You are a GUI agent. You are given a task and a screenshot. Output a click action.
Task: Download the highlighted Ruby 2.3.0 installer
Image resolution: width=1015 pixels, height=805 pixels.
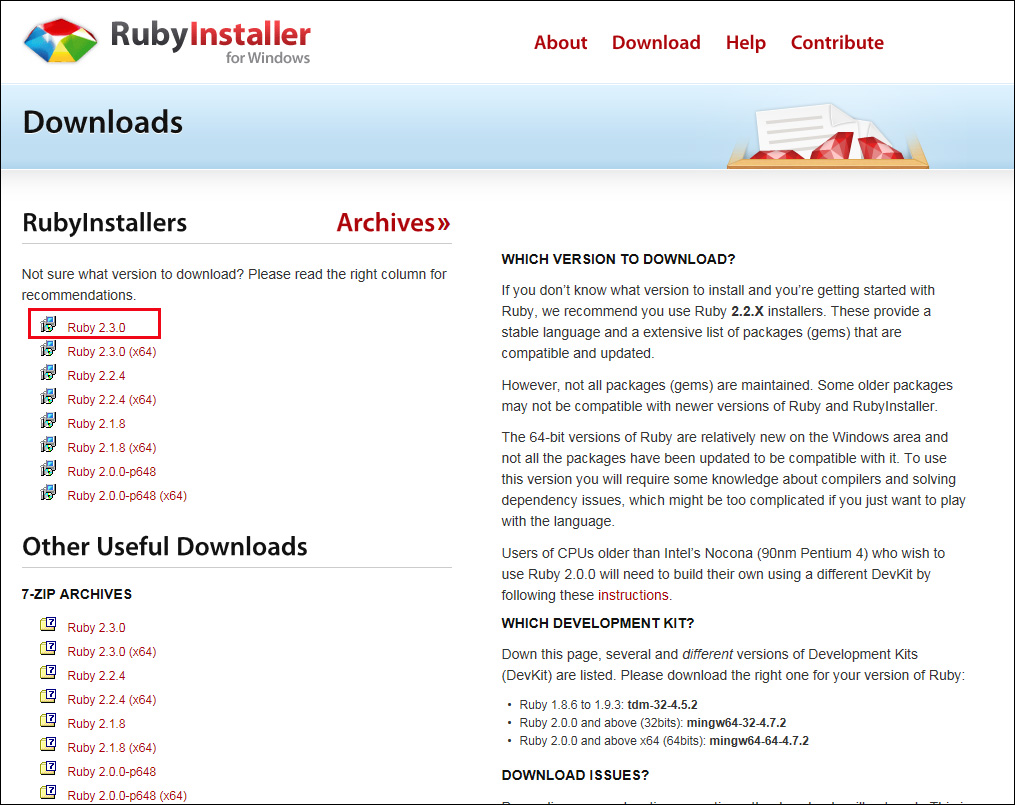97,327
